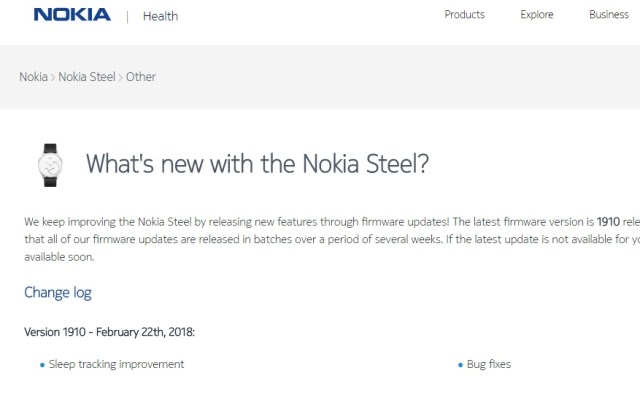Open the Products menu

pyautogui.click(x=464, y=15)
